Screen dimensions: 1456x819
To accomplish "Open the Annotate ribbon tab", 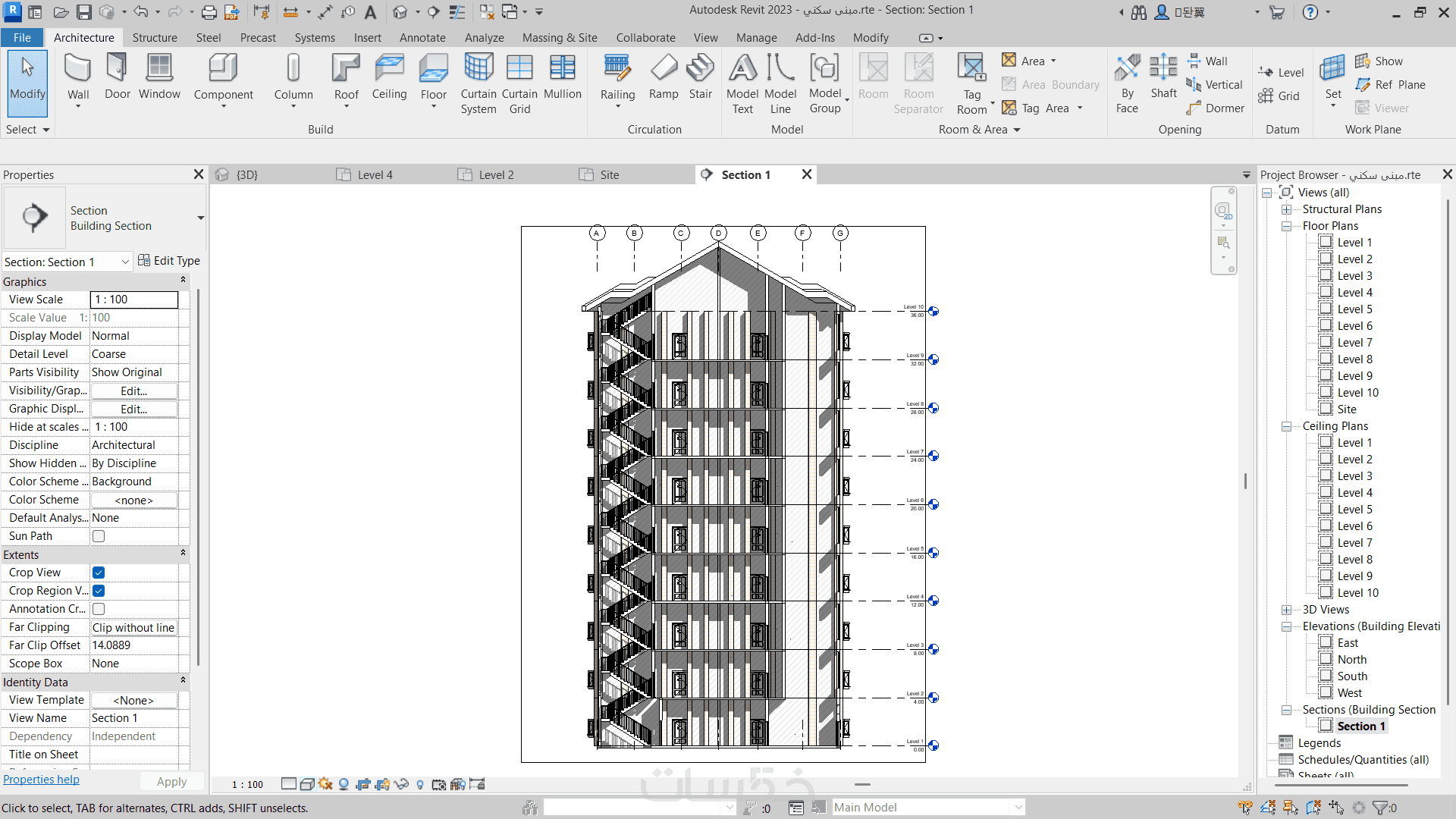I will click(422, 38).
